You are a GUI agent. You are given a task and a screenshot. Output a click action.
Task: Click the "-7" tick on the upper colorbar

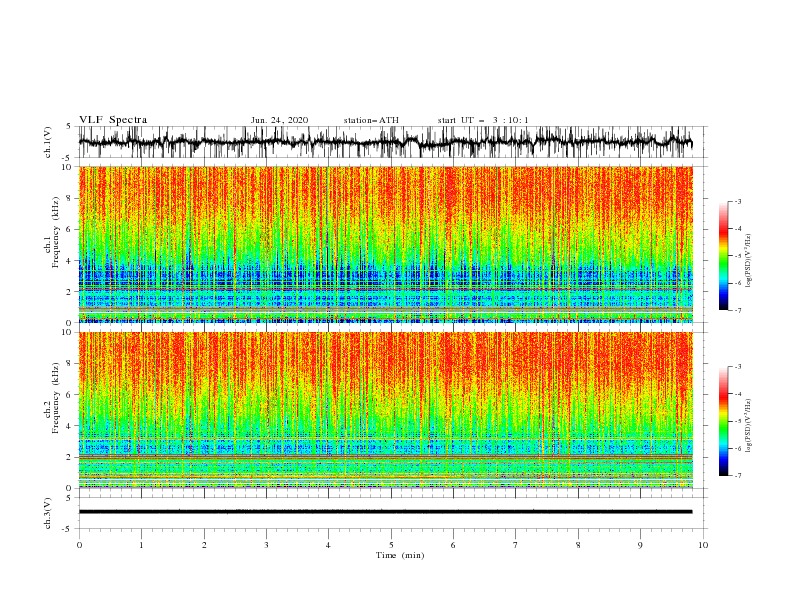point(737,310)
